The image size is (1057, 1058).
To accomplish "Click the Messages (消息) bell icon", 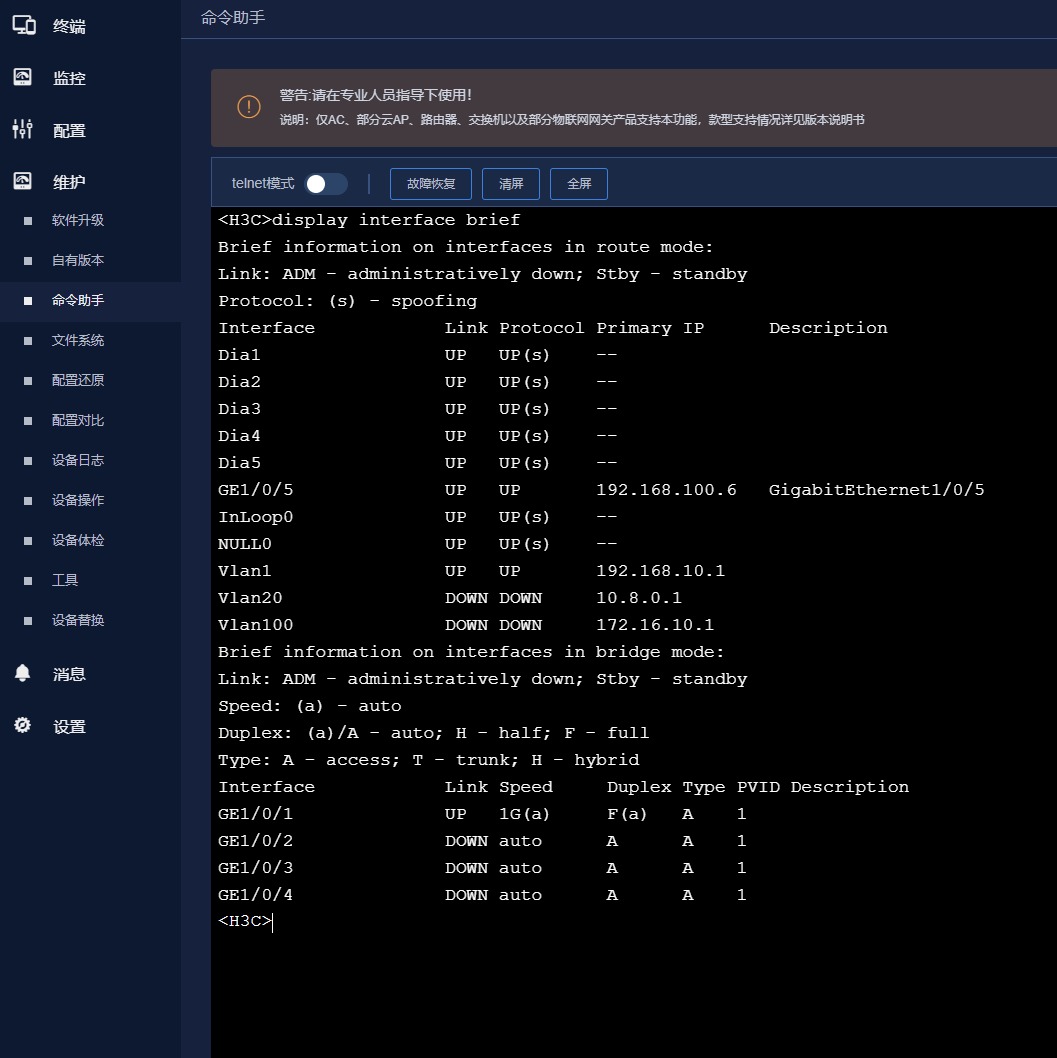I will (x=23, y=673).
